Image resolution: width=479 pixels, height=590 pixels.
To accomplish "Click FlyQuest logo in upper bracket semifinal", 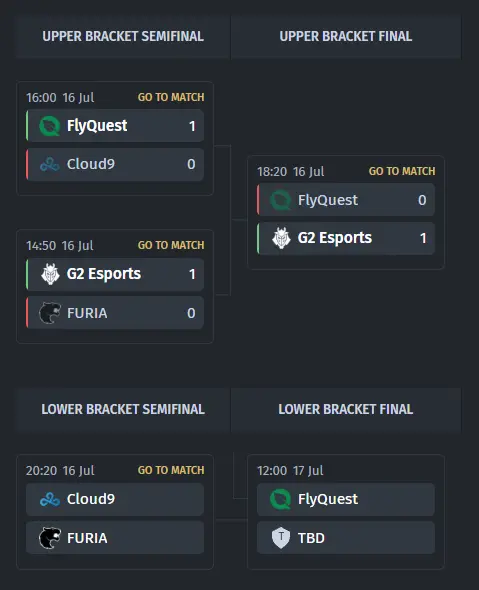I will pyautogui.click(x=49, y=126).
